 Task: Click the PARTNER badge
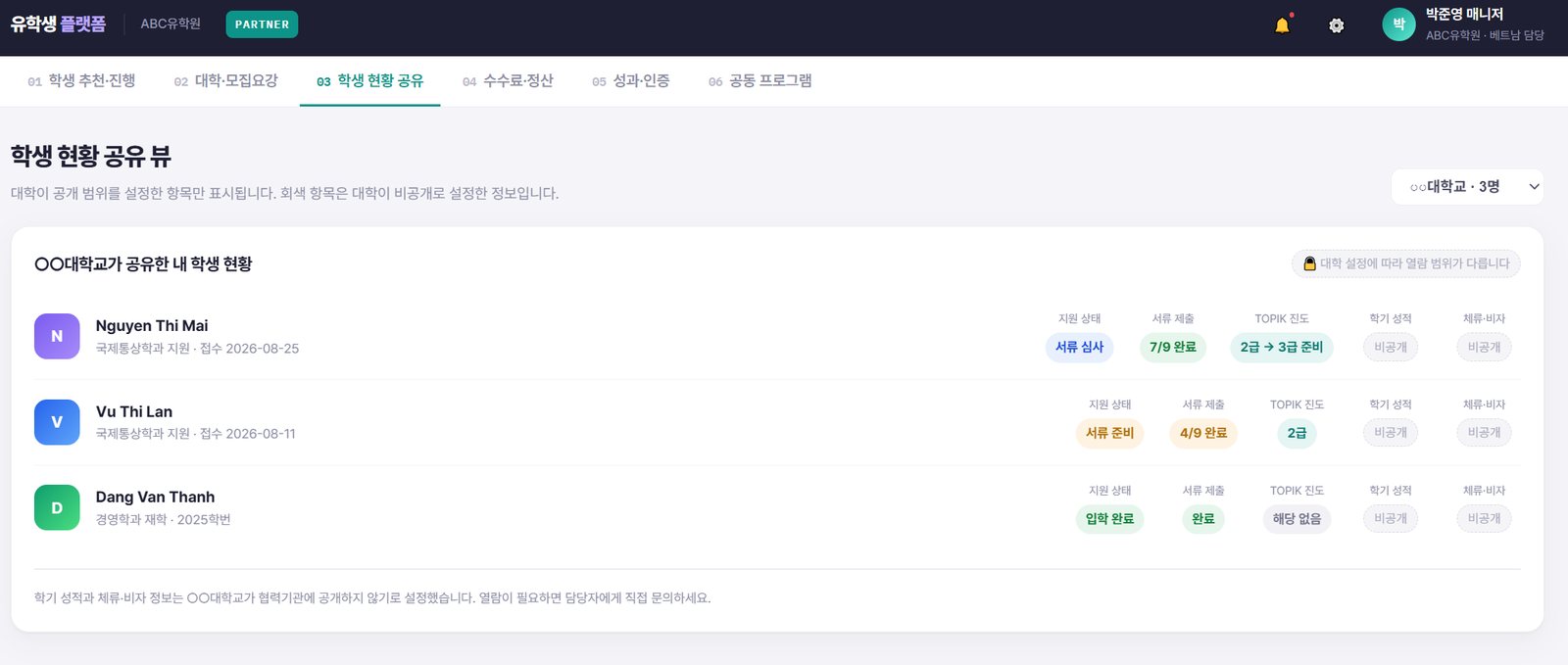(x=262, y=24)
